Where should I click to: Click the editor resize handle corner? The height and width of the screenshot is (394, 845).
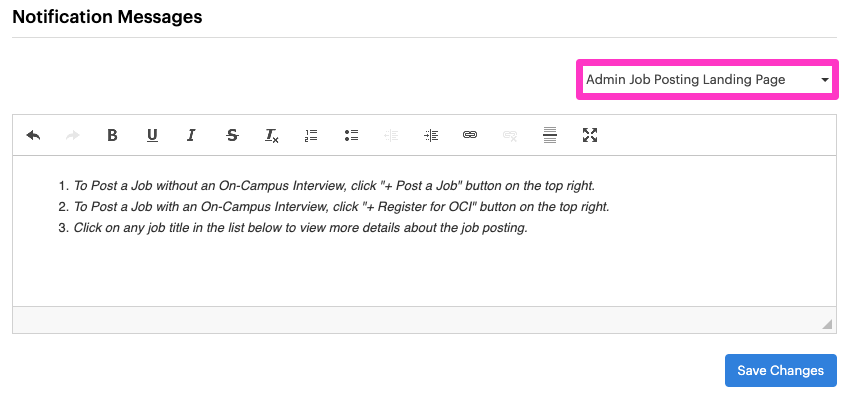827,323
